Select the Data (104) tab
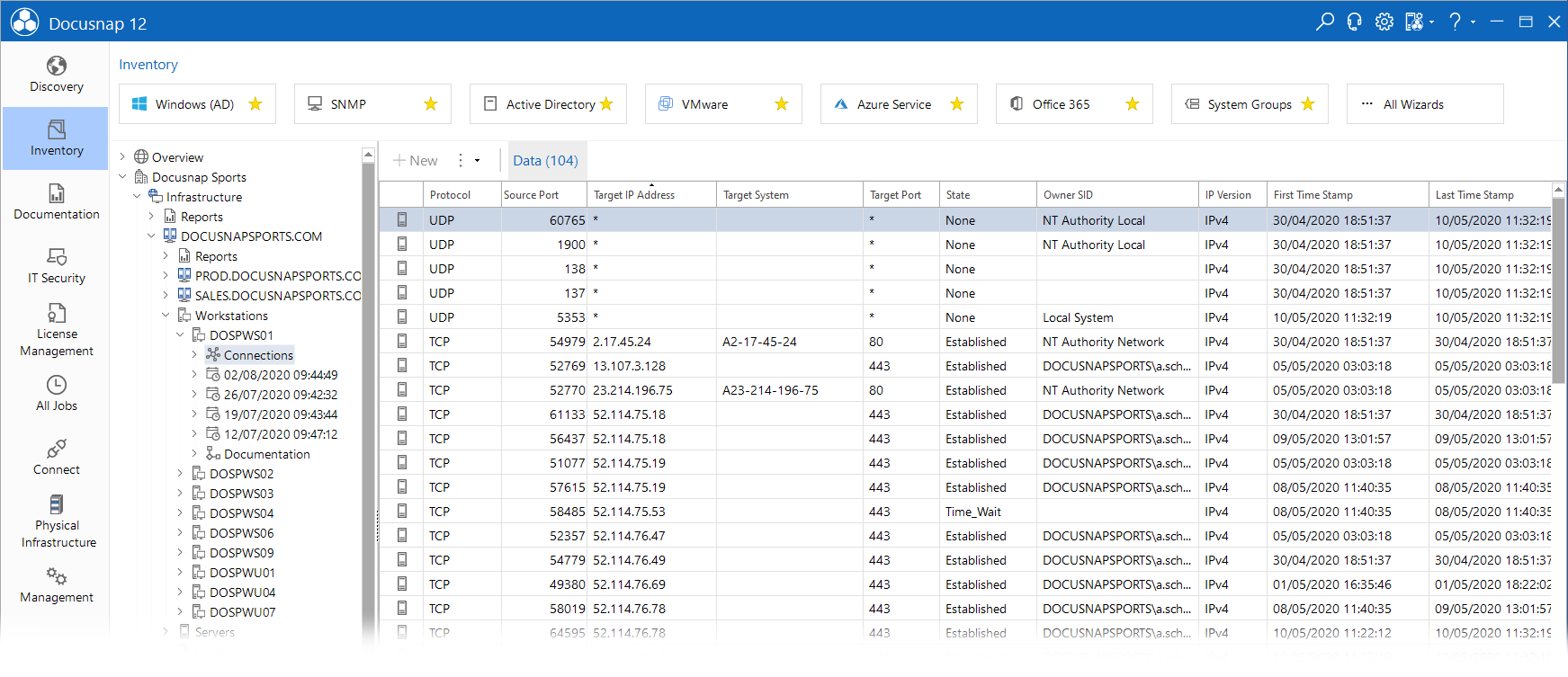The image size is (1568, 677). pyautogui.click(x=545, y=161)
